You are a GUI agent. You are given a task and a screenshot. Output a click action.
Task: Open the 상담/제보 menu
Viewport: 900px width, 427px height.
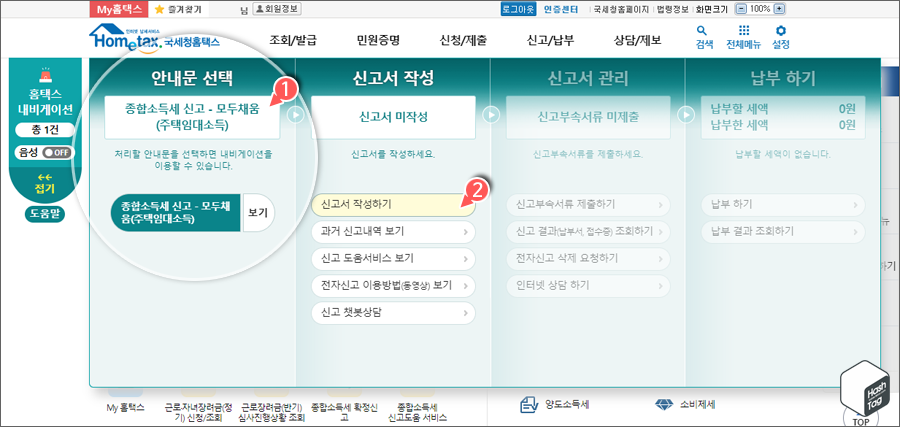point(637,40)
